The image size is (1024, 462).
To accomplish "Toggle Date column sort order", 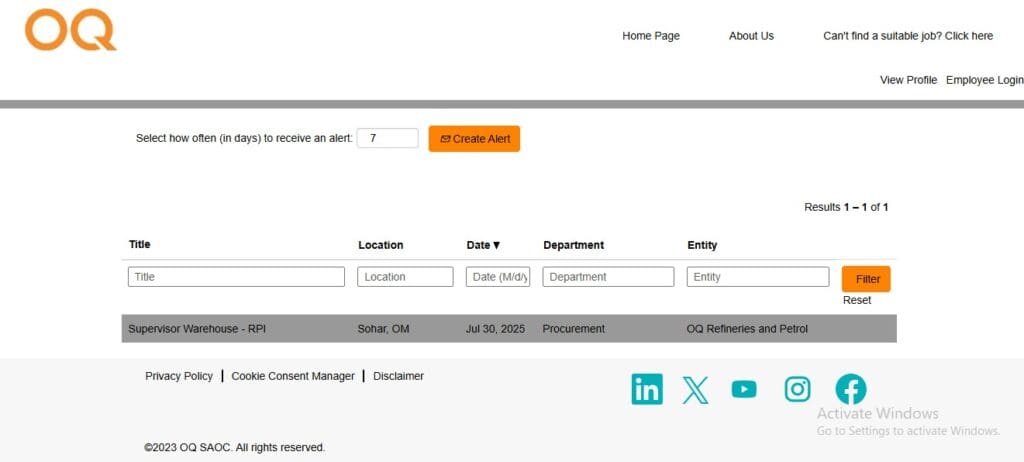I will click(x=483, y=245).
